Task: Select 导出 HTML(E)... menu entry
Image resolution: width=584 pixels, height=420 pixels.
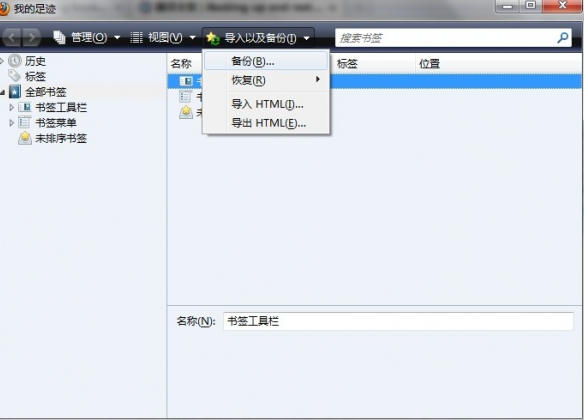Action: click(x=266, y=123)
